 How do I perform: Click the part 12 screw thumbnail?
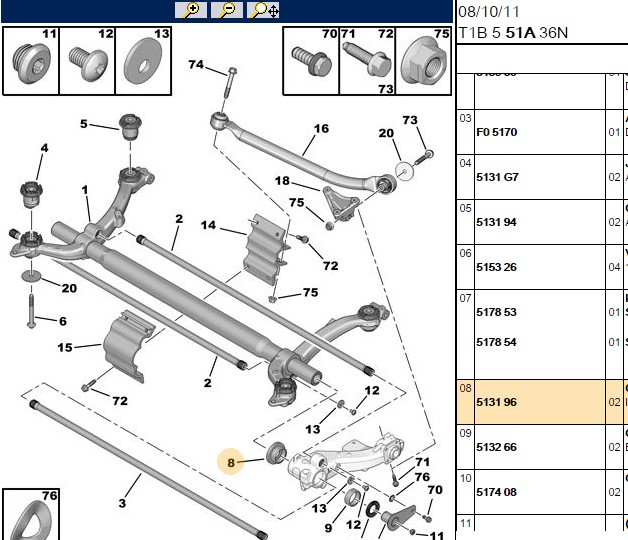(x=87, y=61)
